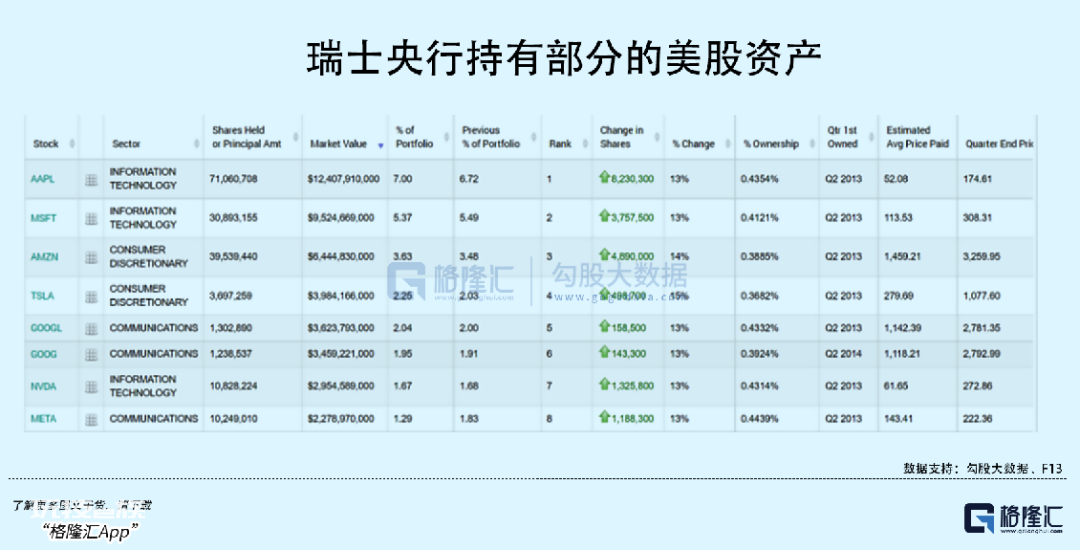This screenshot has height=550, width=1080.
Task: Open the META ticker link
Action: click(x=43, y=419)
